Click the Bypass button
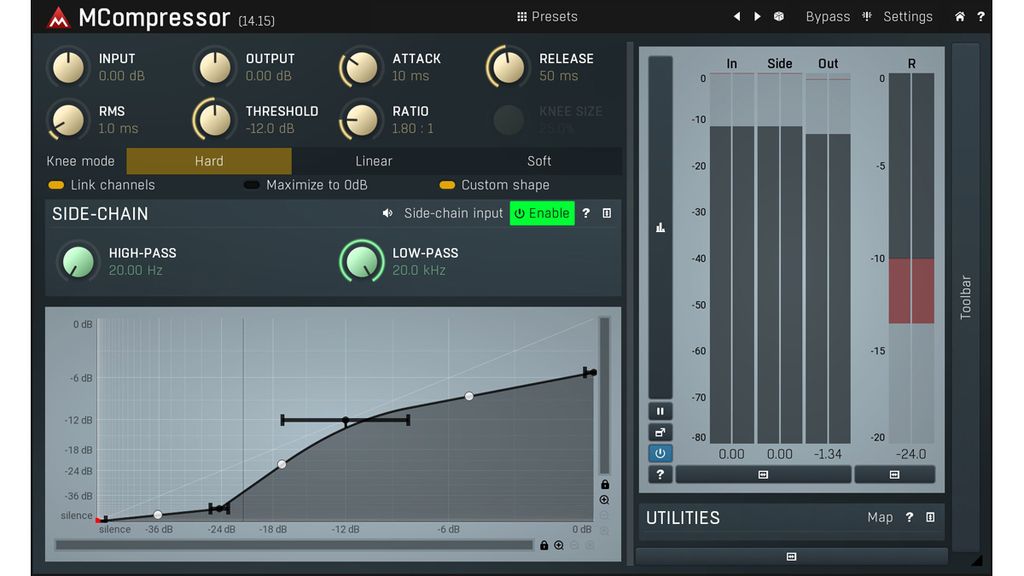Image resolution: width=1024 pixels, height=576 pixels. (827, 16)
